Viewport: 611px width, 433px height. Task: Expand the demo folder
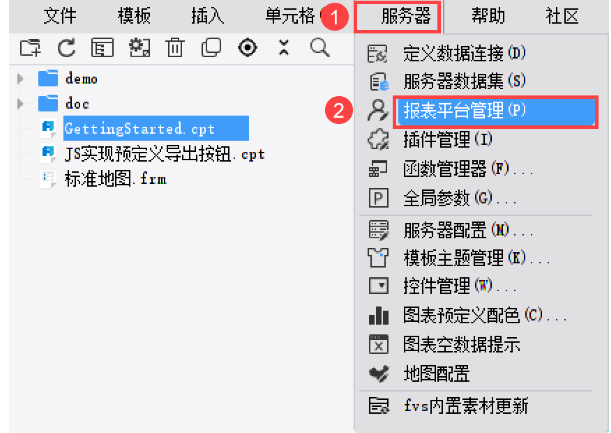click(x=20, y=79)
